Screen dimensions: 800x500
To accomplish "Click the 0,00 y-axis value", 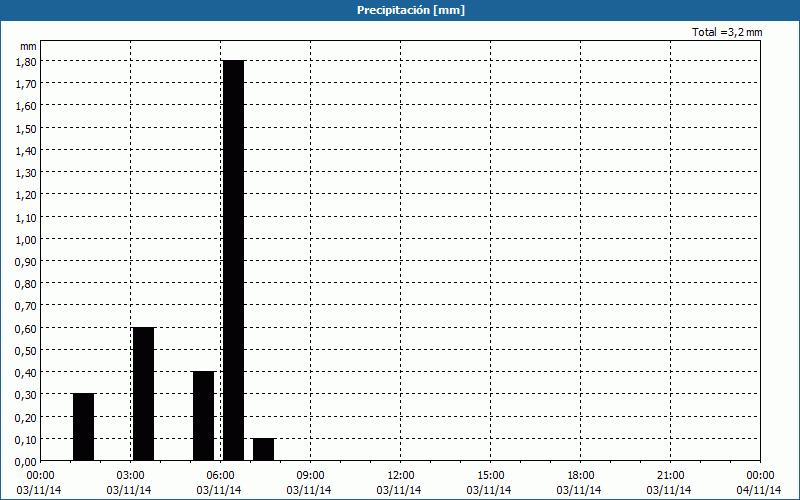I will [26, 462].
